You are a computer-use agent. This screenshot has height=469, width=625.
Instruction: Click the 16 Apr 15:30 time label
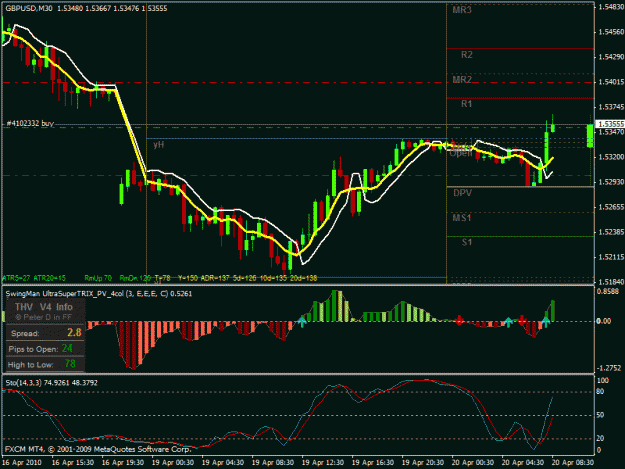[73, 463]
